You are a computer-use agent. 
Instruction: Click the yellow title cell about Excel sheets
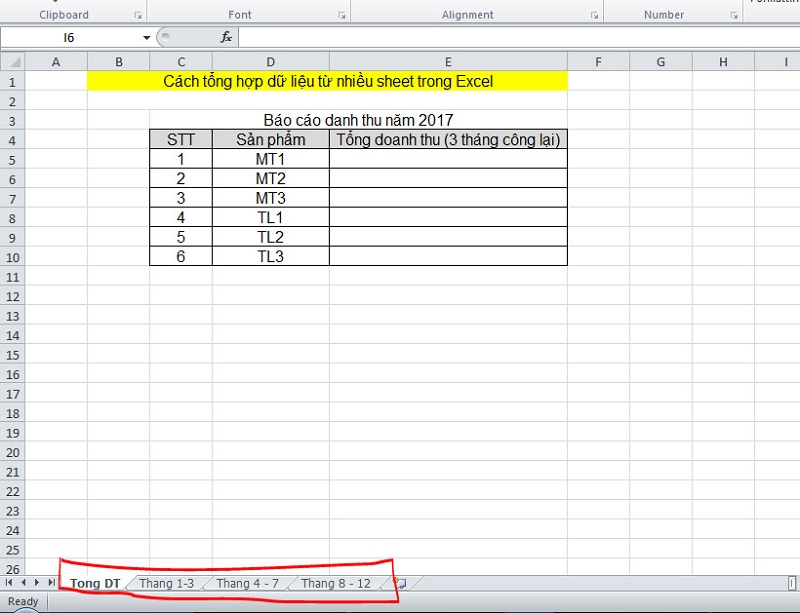click(x=328, y=81)
